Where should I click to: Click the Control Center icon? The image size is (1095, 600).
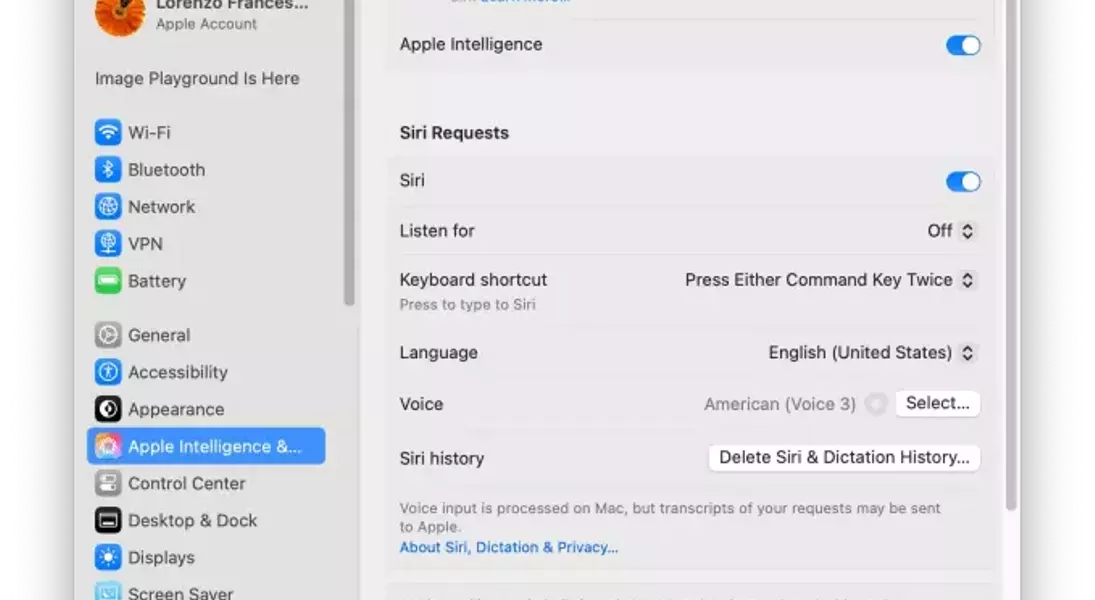(x=108, y=483)
